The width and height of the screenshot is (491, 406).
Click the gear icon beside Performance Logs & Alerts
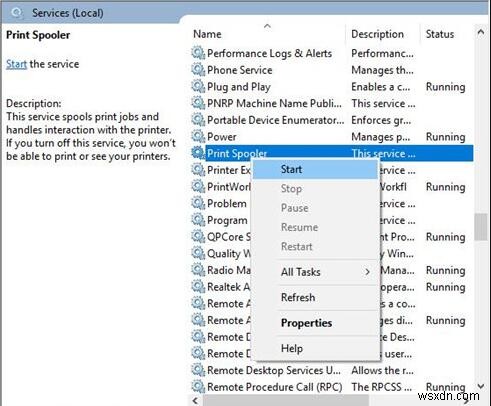tap(198, 53)
